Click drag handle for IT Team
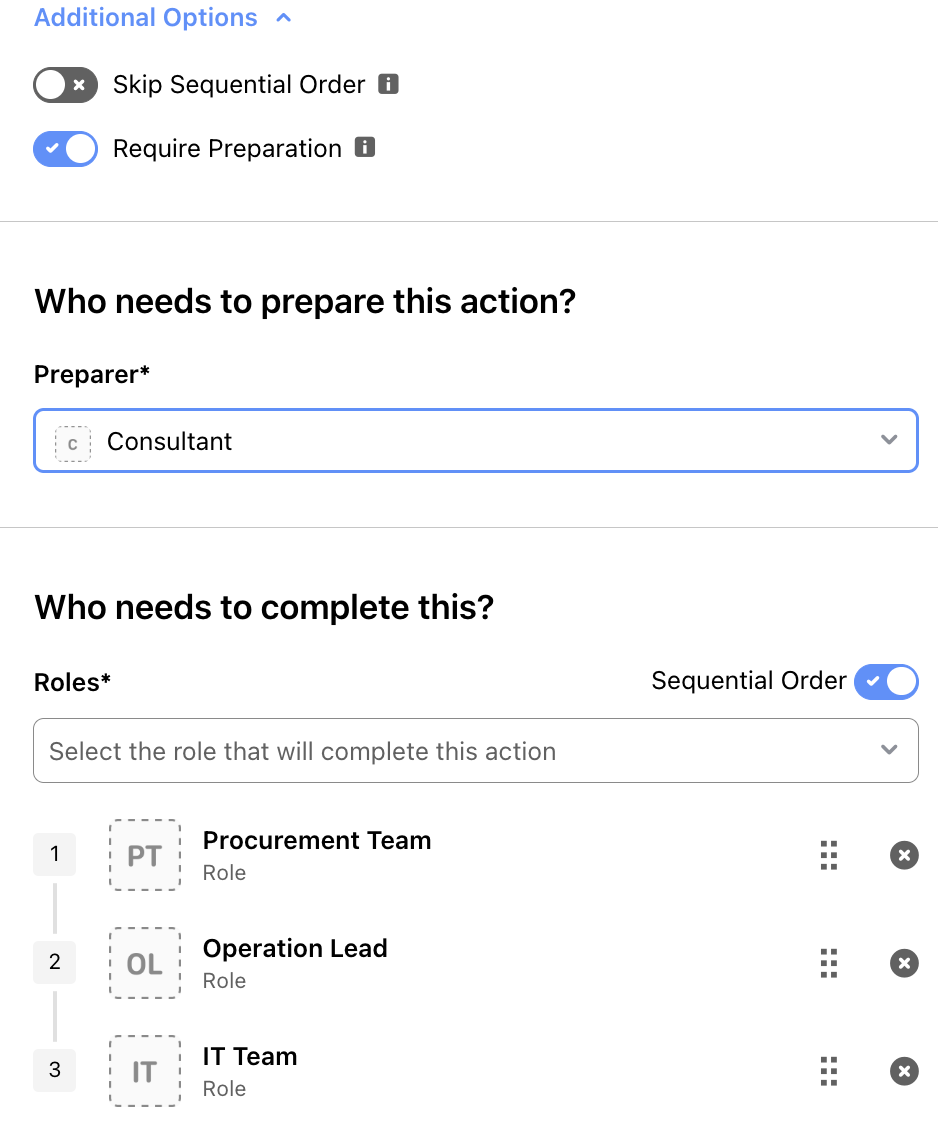The height and width of the screenshot is (1136, 938). 828,1071
